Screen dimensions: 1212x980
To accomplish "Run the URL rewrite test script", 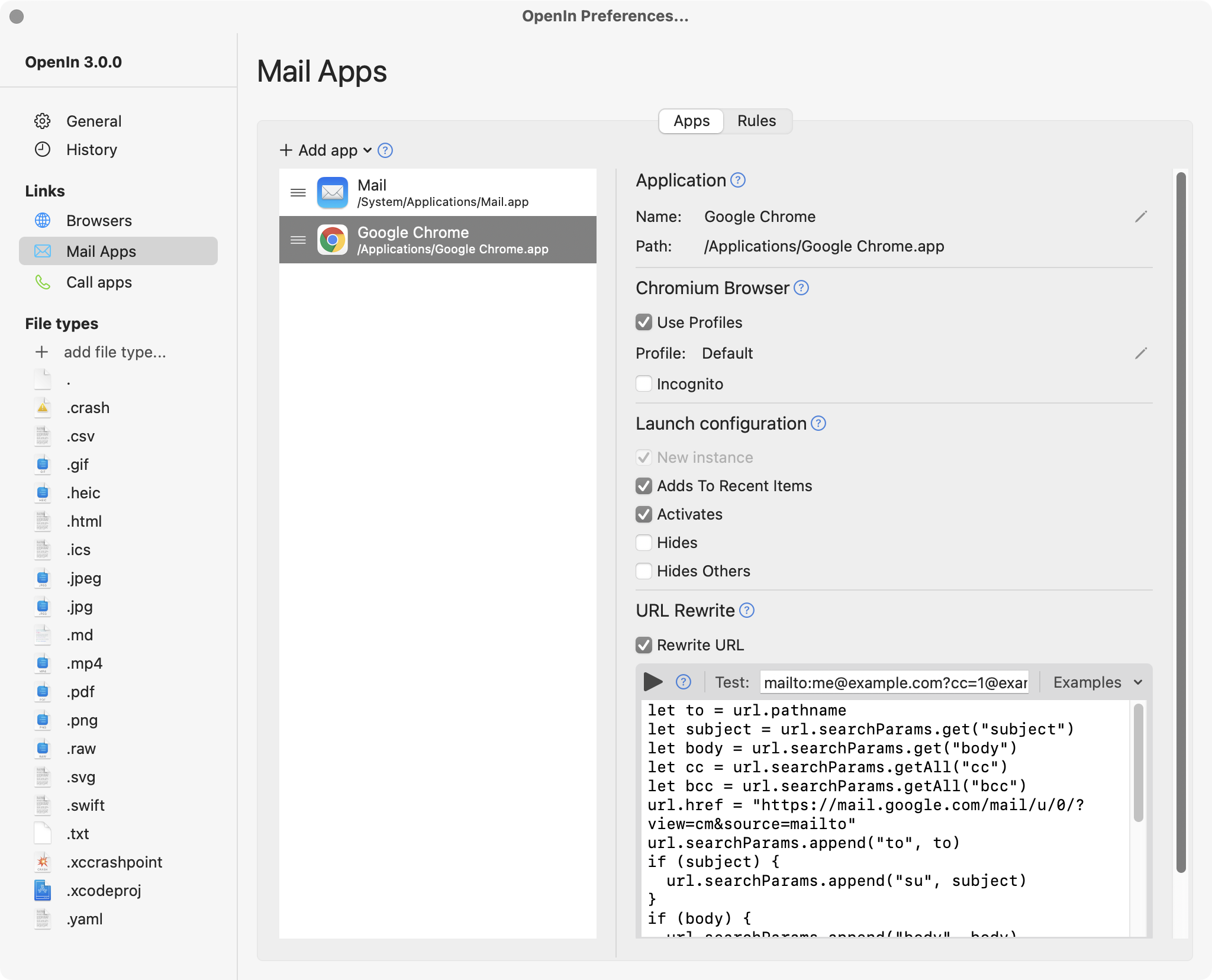I will click(x=653, y=682).
